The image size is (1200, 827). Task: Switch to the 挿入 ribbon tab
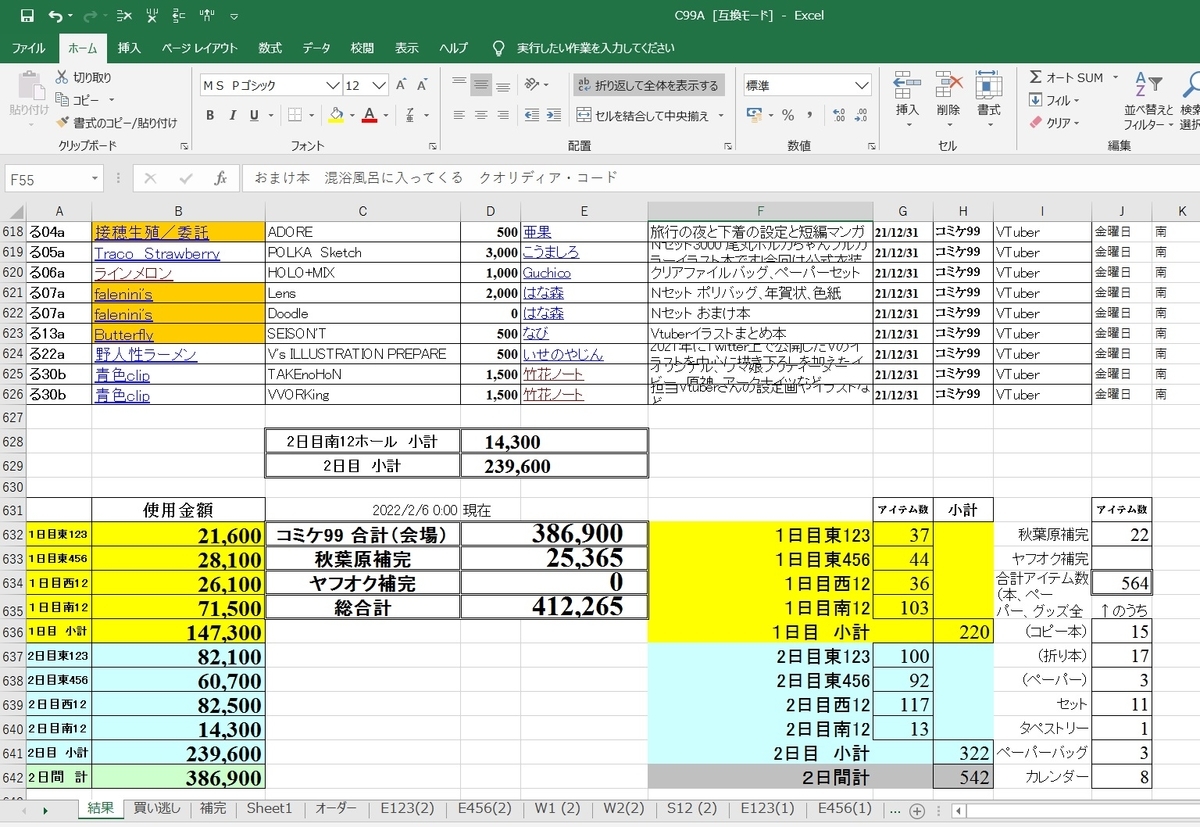(129, 48)
